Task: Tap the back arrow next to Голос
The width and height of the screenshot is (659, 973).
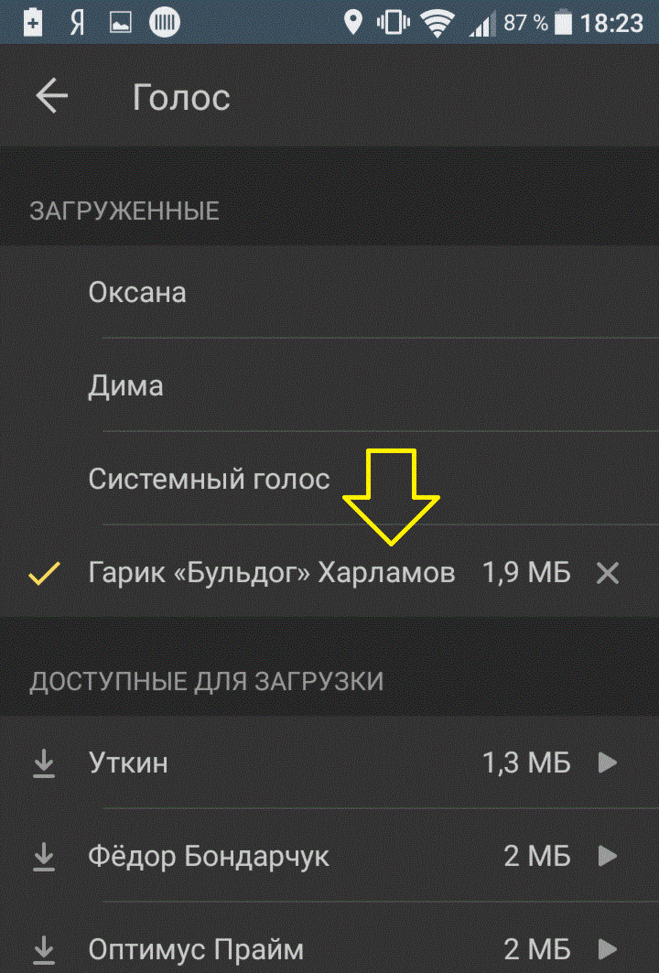Action: pos(52,96)
